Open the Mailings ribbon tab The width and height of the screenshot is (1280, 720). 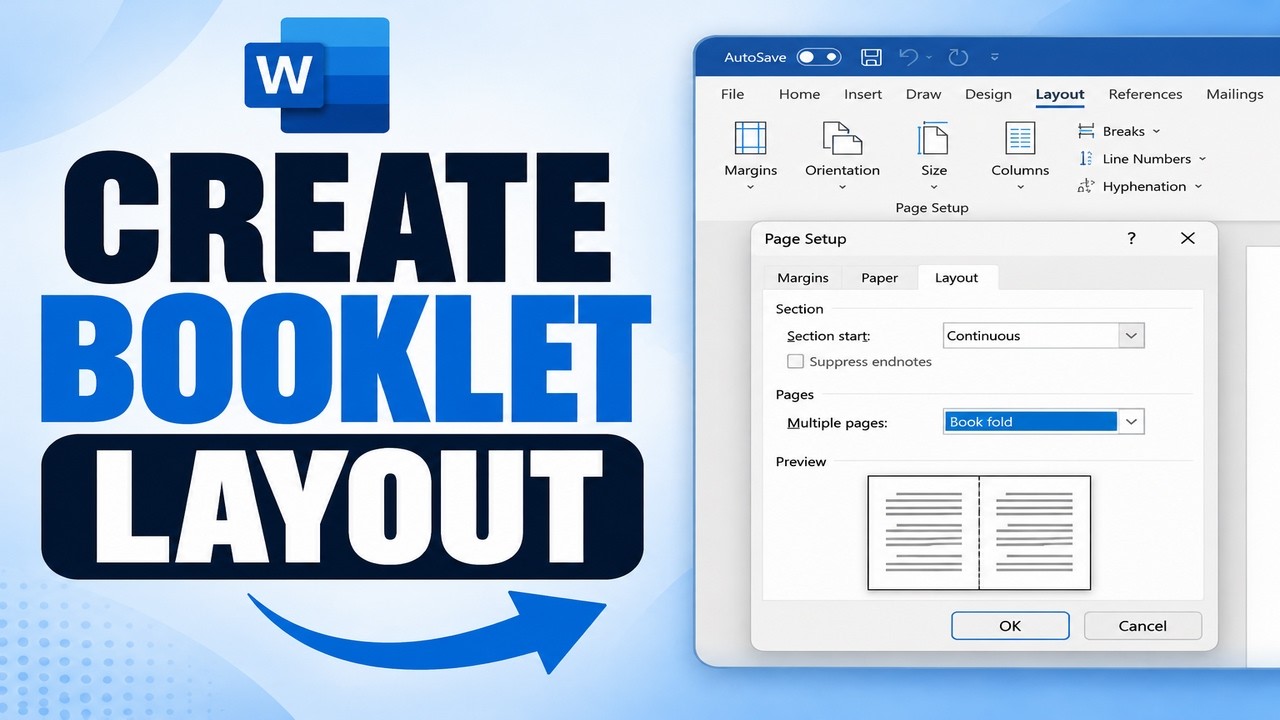pos(1235,94)
